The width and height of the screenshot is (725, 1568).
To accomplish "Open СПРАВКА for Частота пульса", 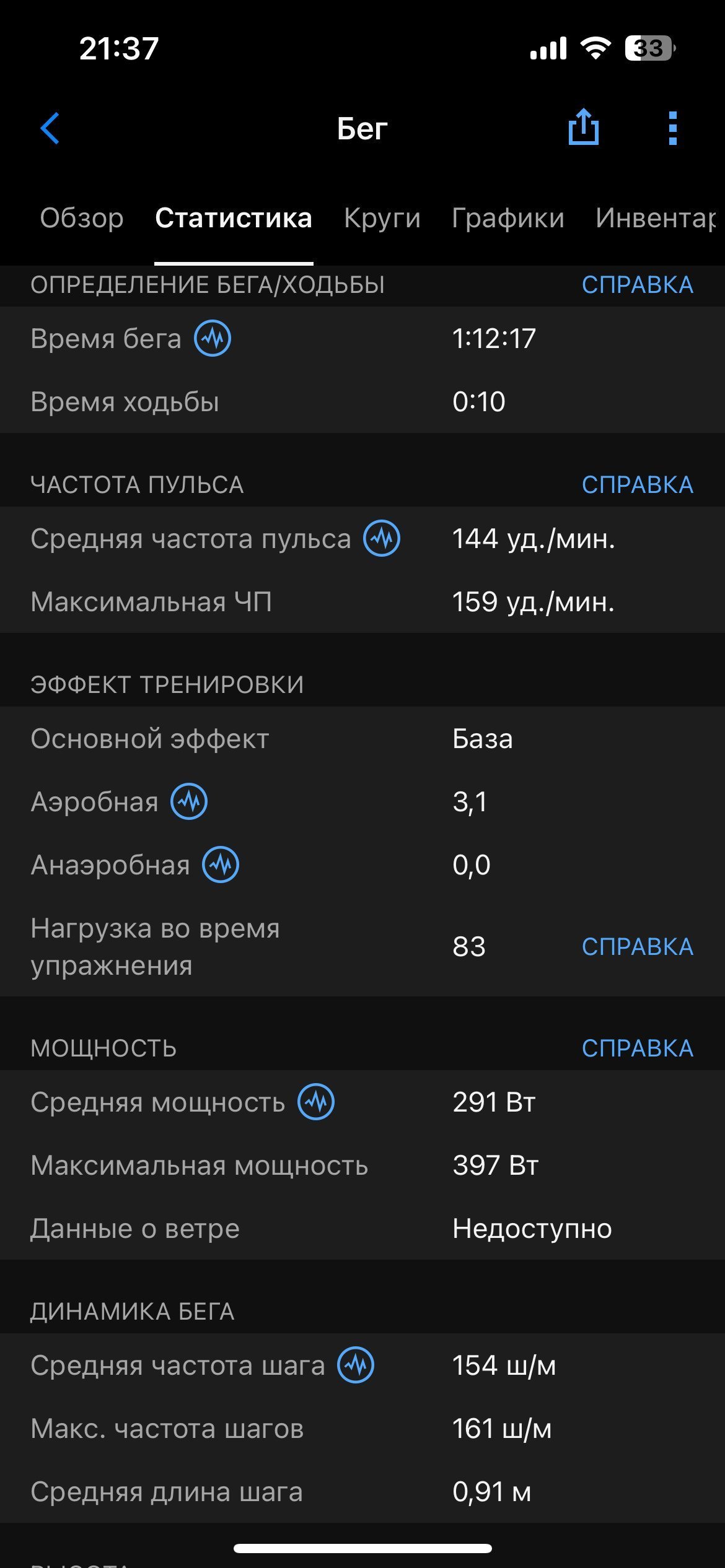I will 638,485.
